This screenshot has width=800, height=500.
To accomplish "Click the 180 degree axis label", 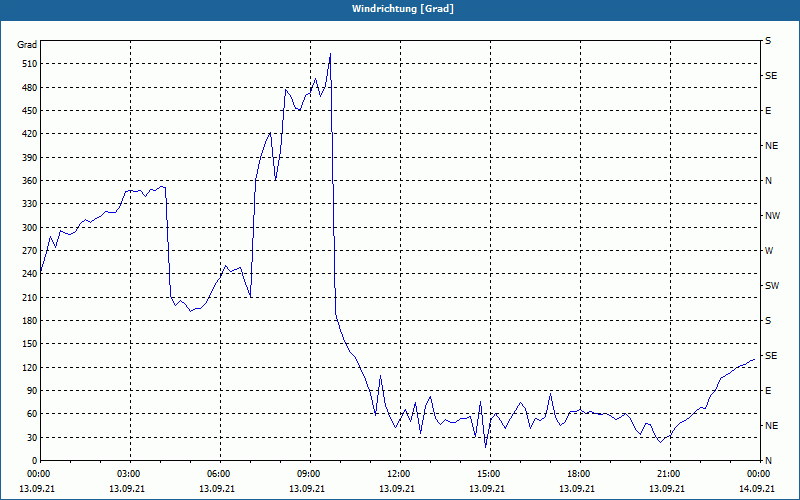I will (28, 320).
